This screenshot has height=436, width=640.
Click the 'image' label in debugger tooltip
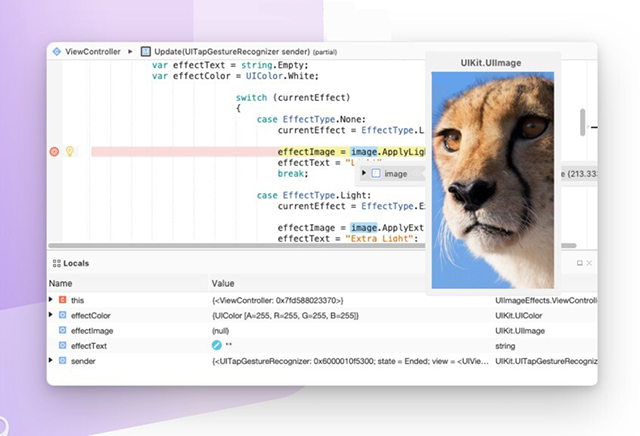pos(396,174)
